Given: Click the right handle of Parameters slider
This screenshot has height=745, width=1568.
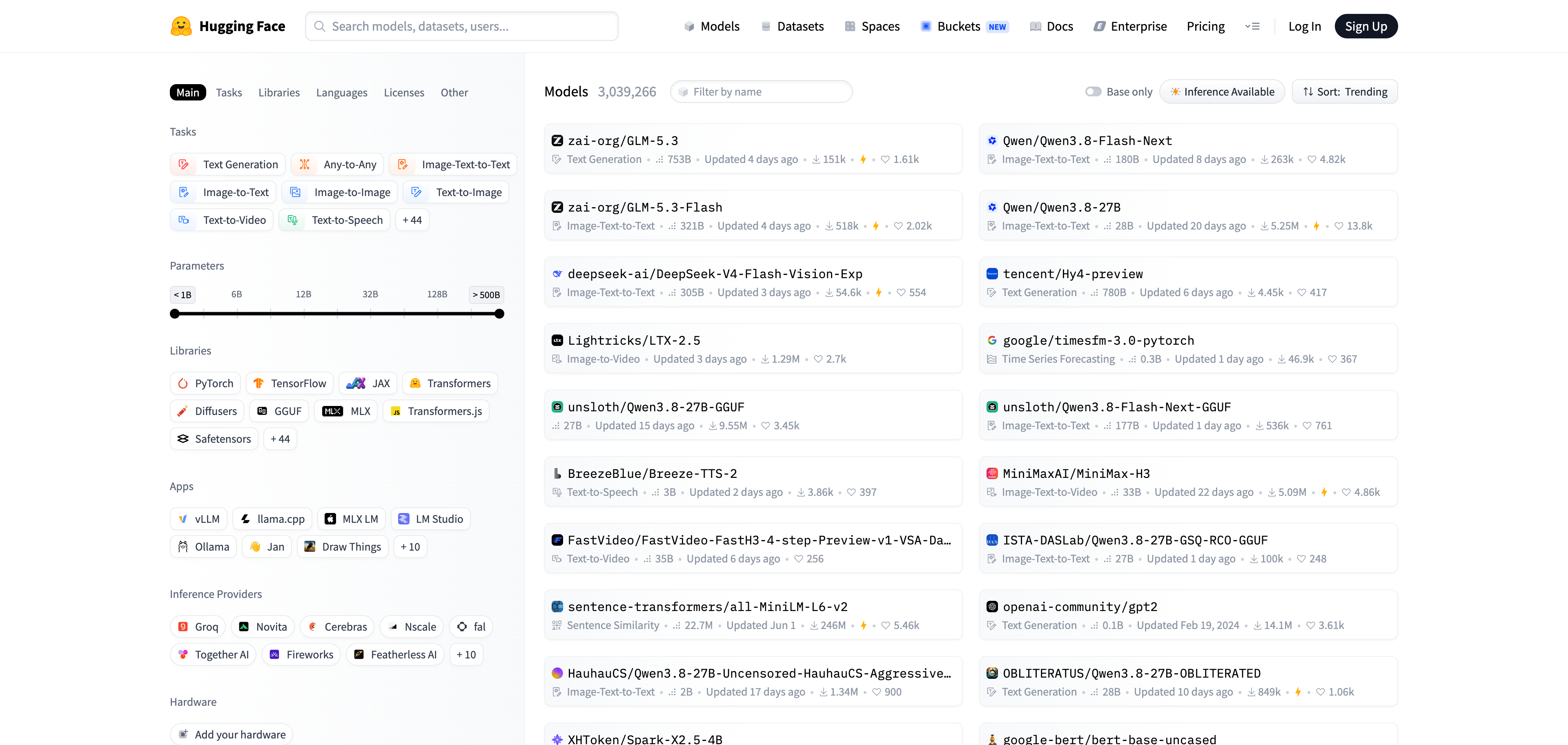Looking at the screenshot, I should pos(500,314).
